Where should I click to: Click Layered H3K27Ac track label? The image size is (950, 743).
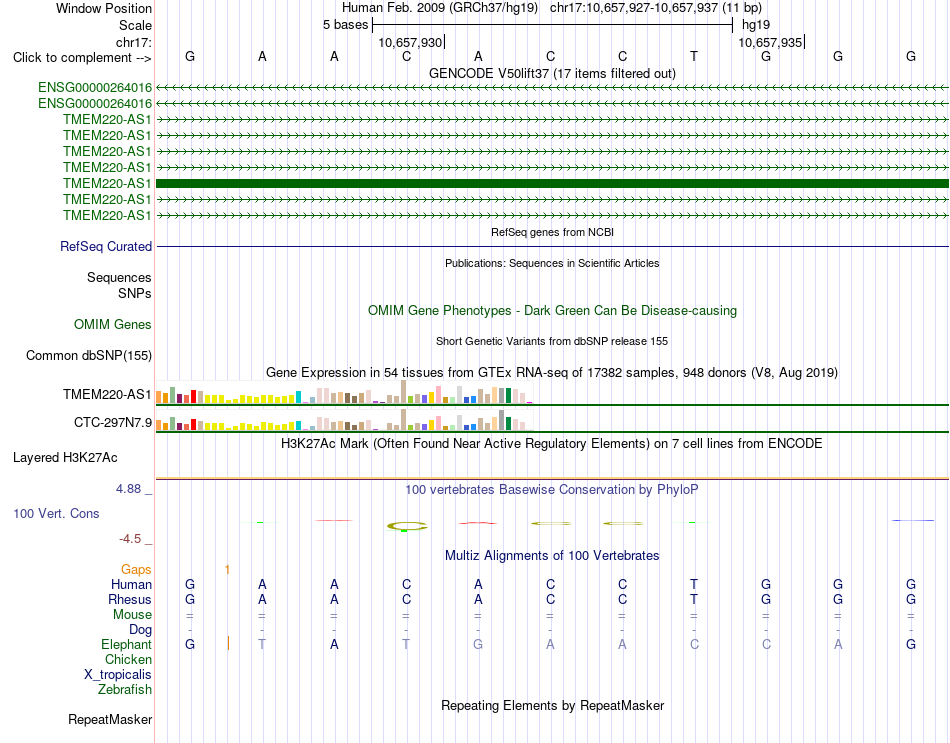tap(65, 458)
